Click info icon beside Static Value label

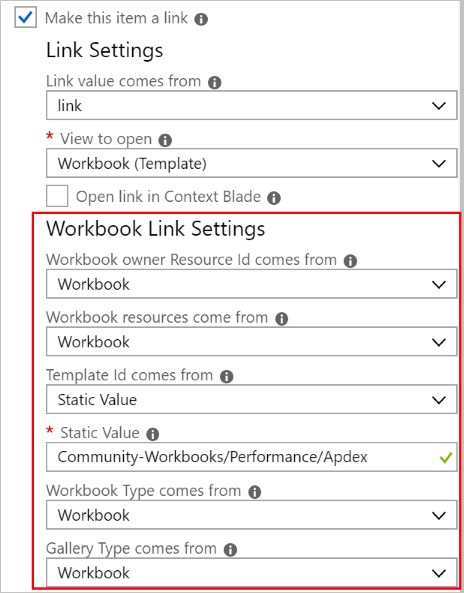point(152,434)
